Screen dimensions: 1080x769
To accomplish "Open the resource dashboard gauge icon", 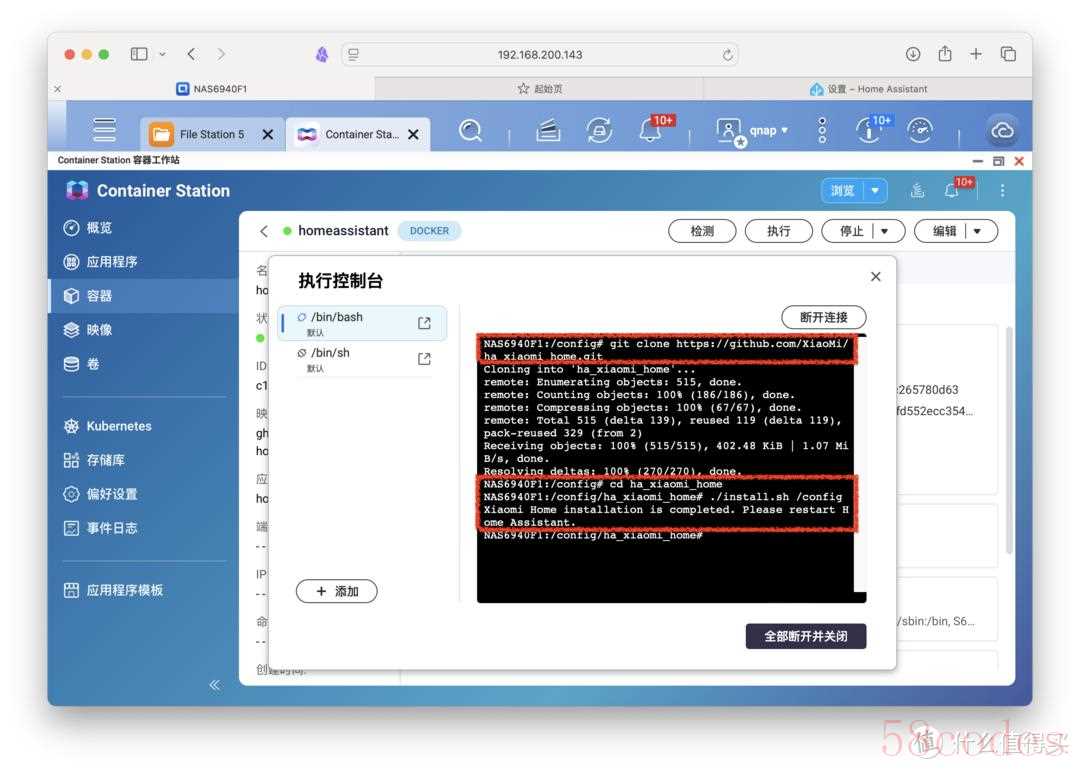I will (x=920, y=130).
